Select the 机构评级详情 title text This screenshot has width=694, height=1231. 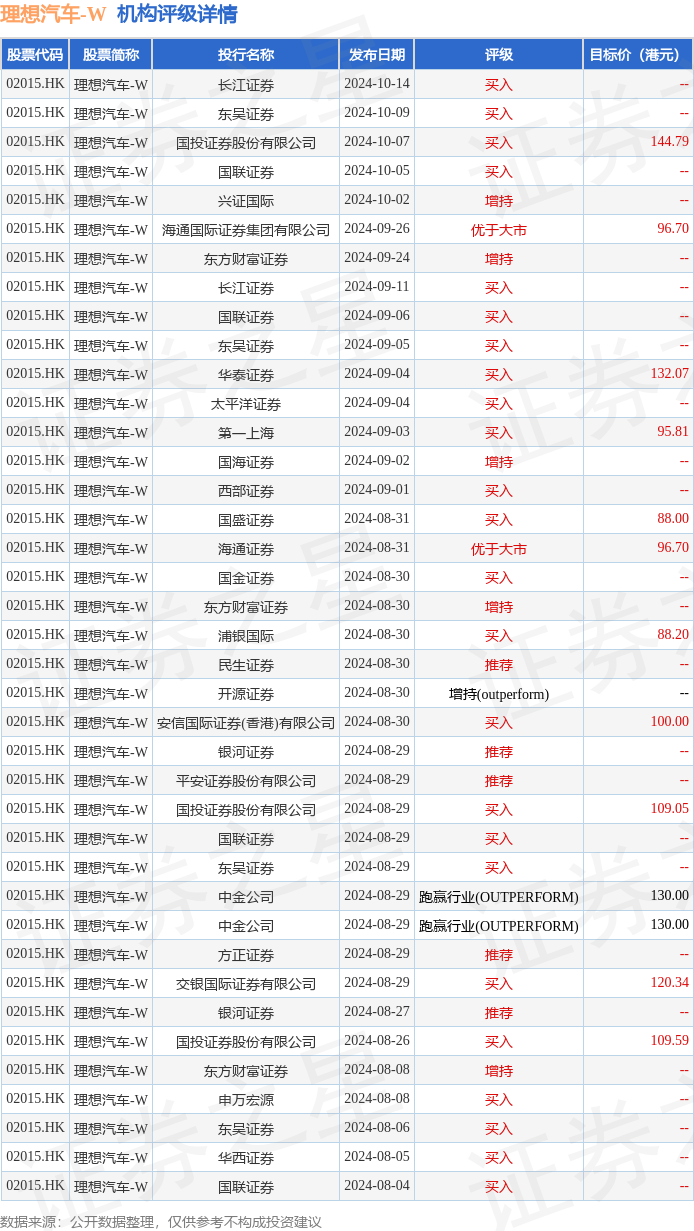177,14
